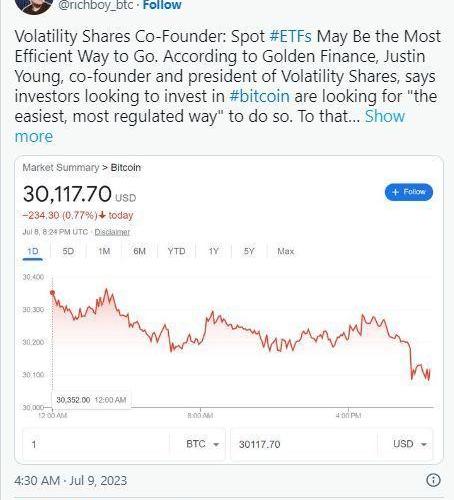This screenshot has height=500, width=454.
Task: Click the 30117.70 USD value field
Action: (304, 444)
